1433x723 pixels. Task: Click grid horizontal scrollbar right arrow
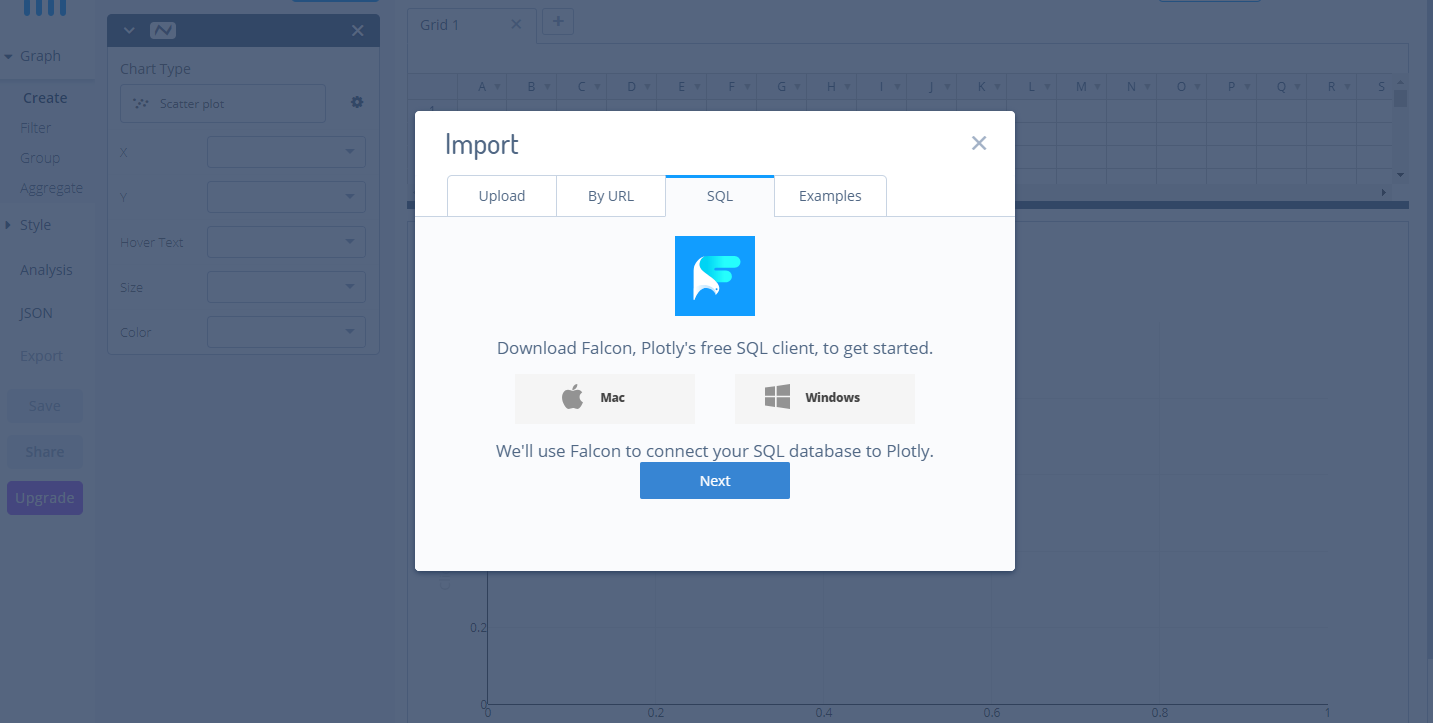pyautogui.click(x=1384, y=191)
